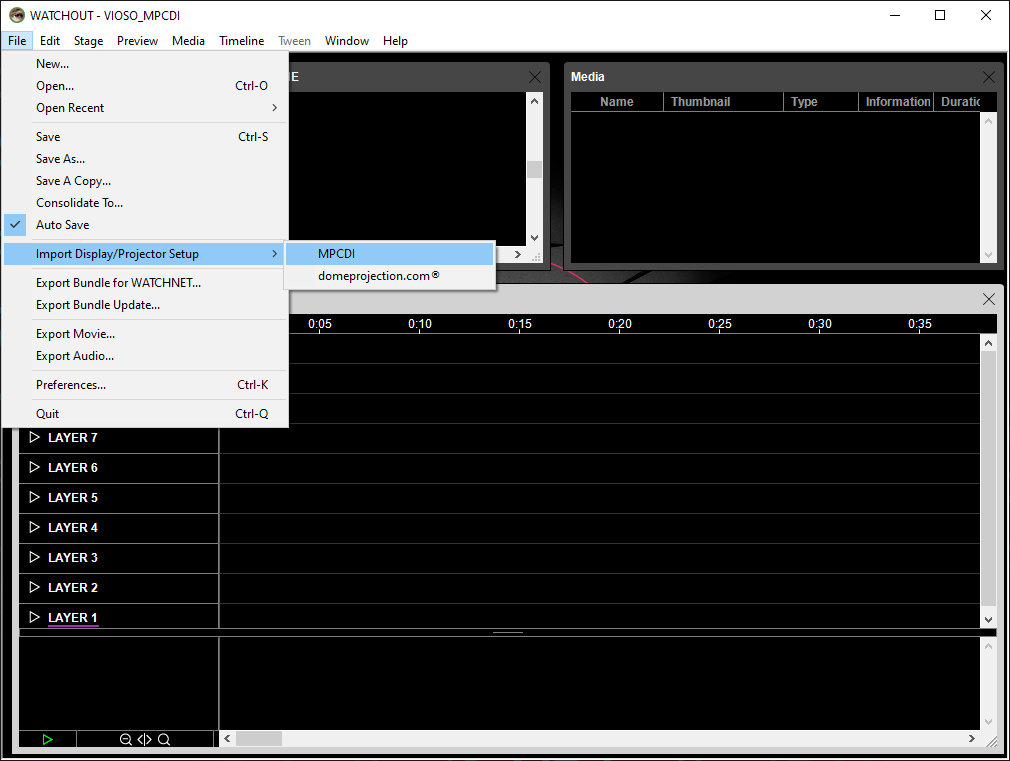Close the Timeline panel

[x=988, y=299]
